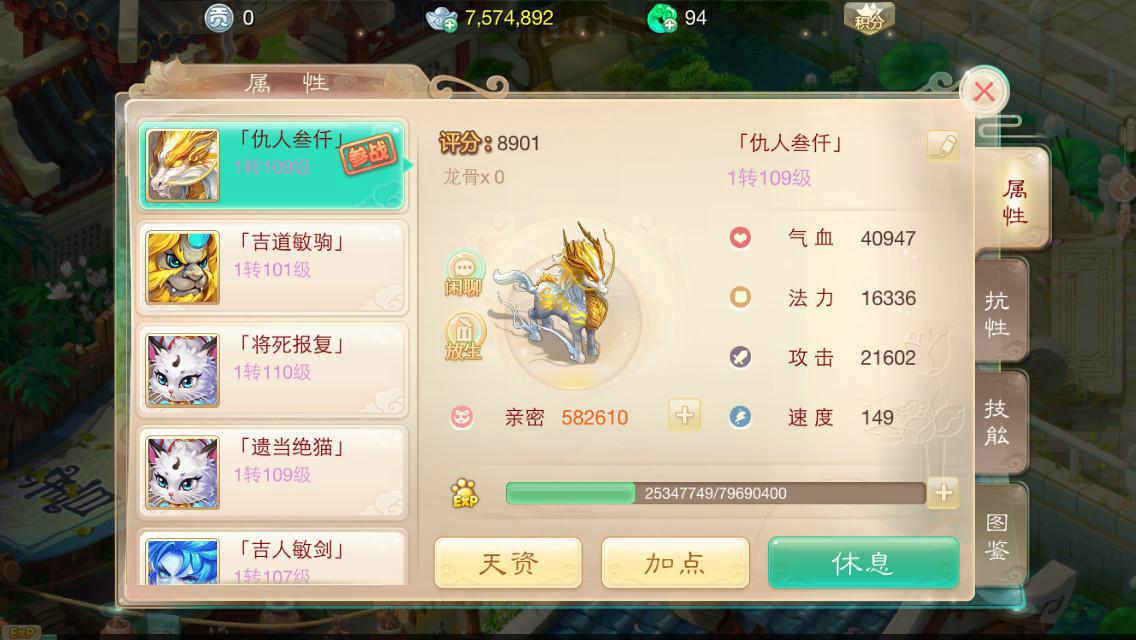Click the 贡 contribution coin icon

219,17
